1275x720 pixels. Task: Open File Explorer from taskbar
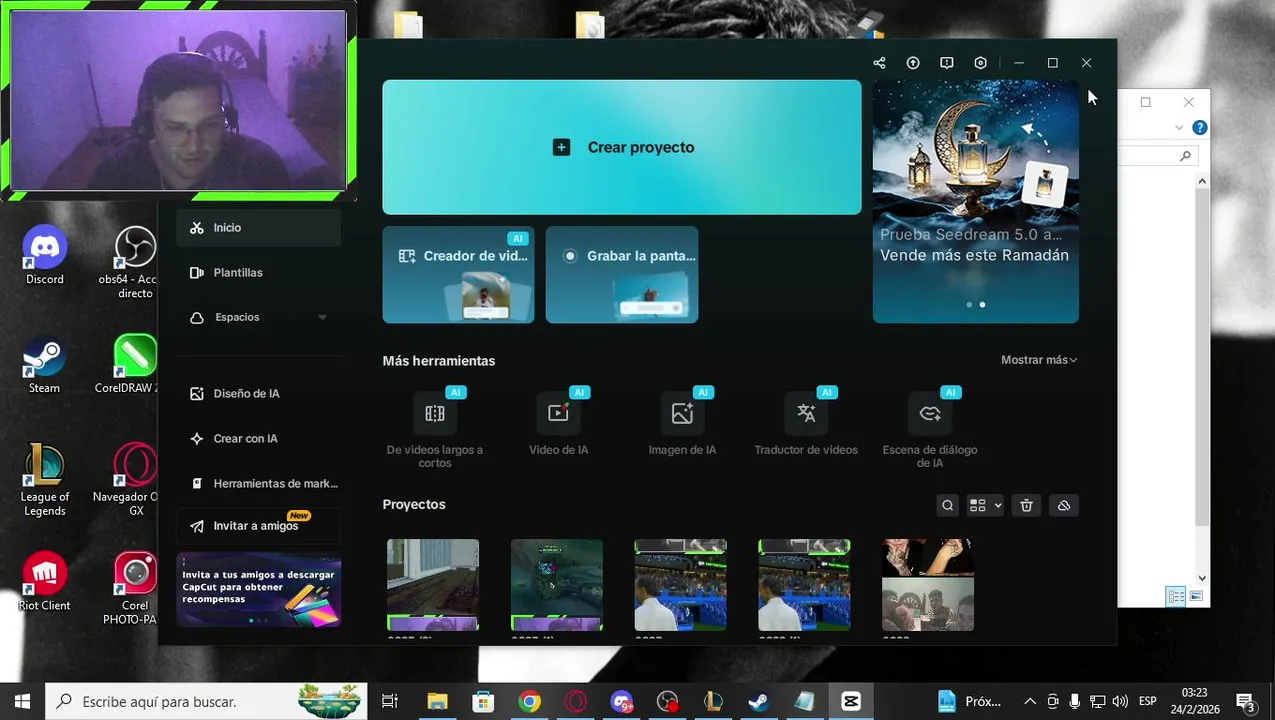[x=437, y=701]
